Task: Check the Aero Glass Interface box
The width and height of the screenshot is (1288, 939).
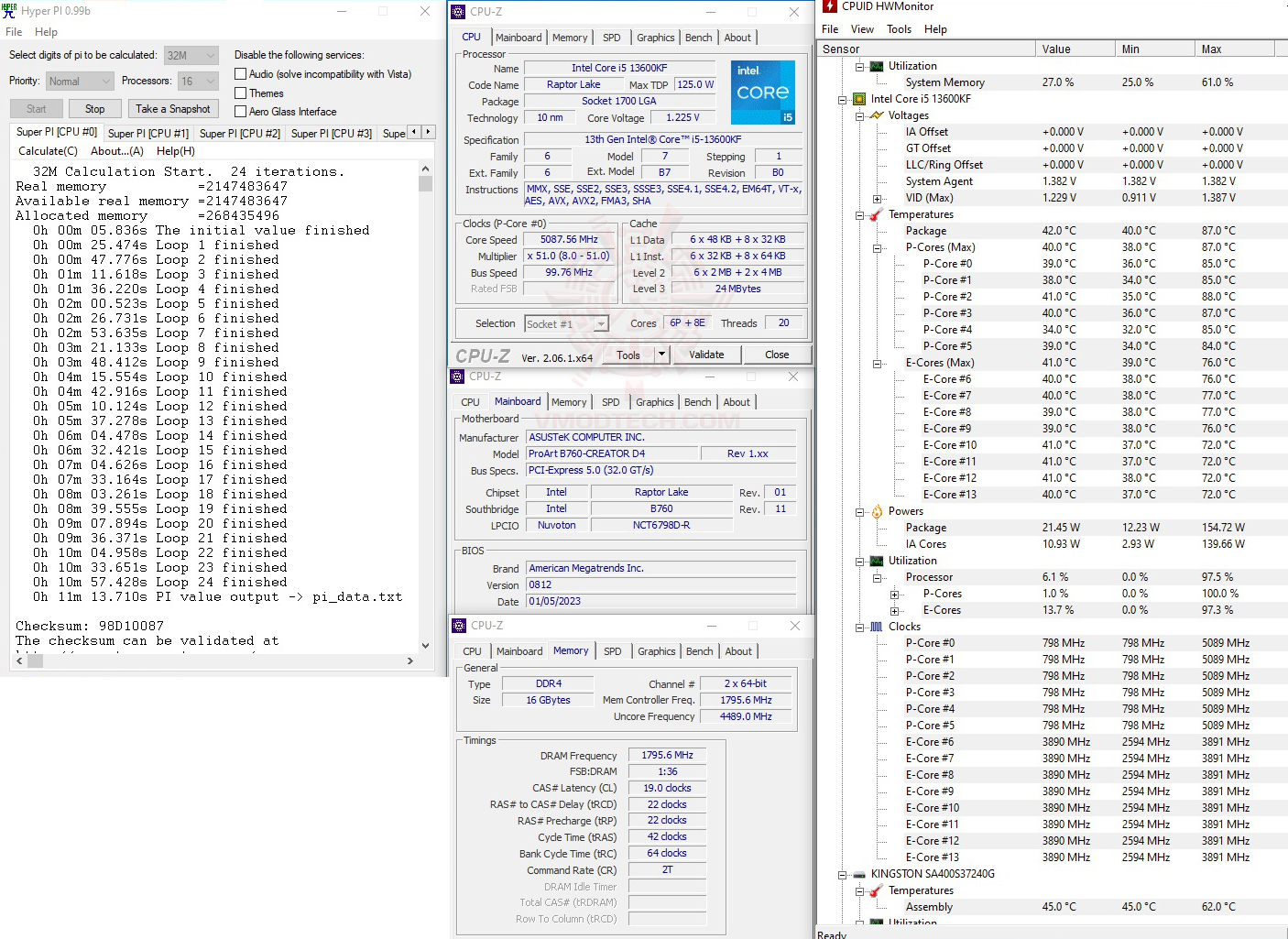Action: (241, 112)
